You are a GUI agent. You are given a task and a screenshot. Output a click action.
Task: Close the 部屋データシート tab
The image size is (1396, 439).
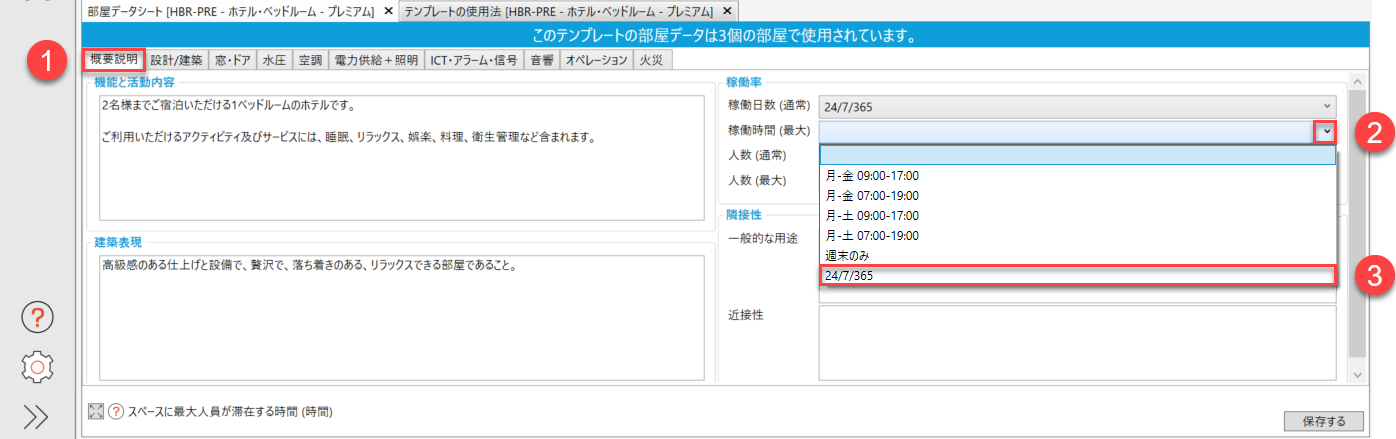tap(388, 11)
